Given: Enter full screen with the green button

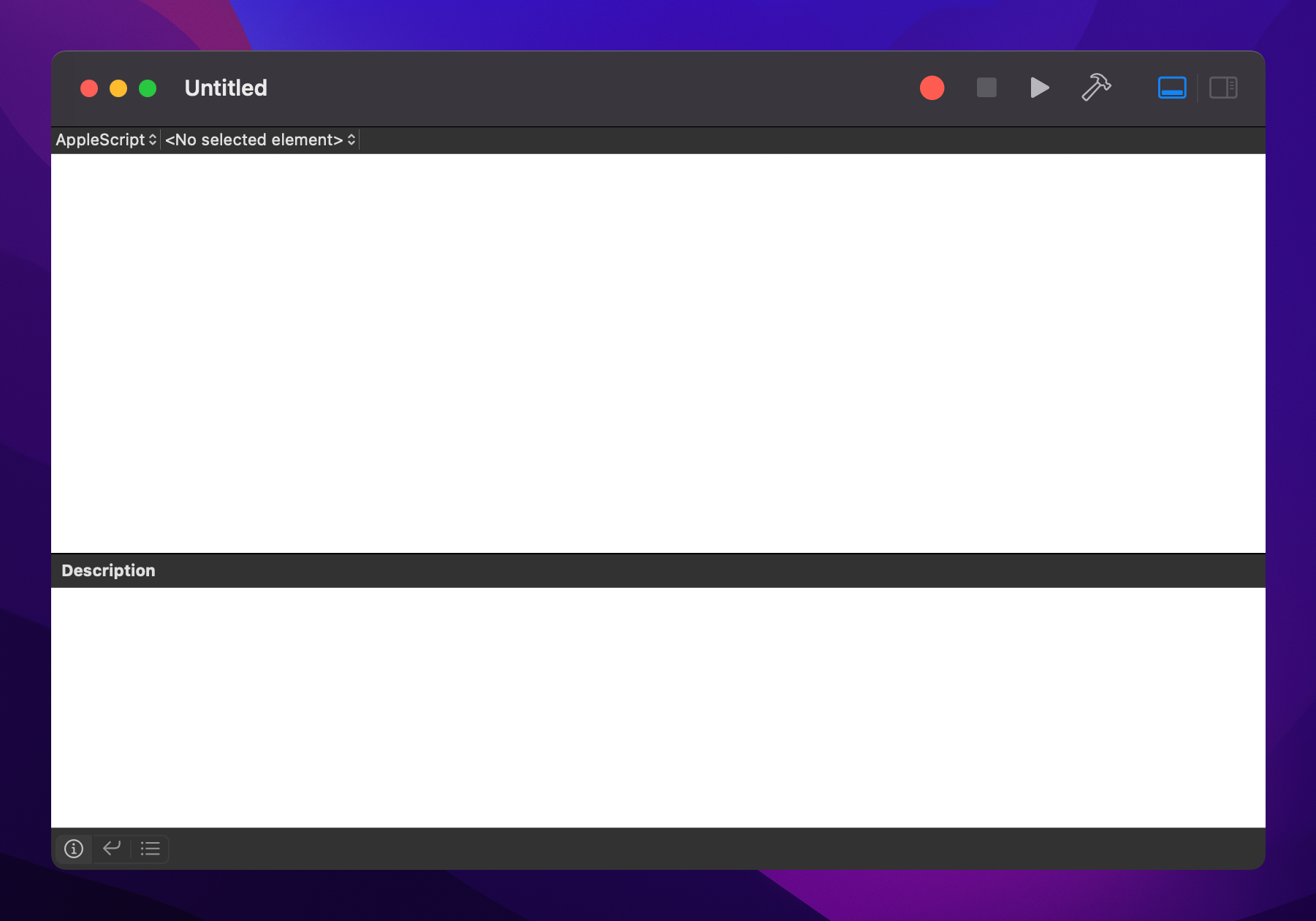Looking at the screenshot, I should tap(148, 88).
